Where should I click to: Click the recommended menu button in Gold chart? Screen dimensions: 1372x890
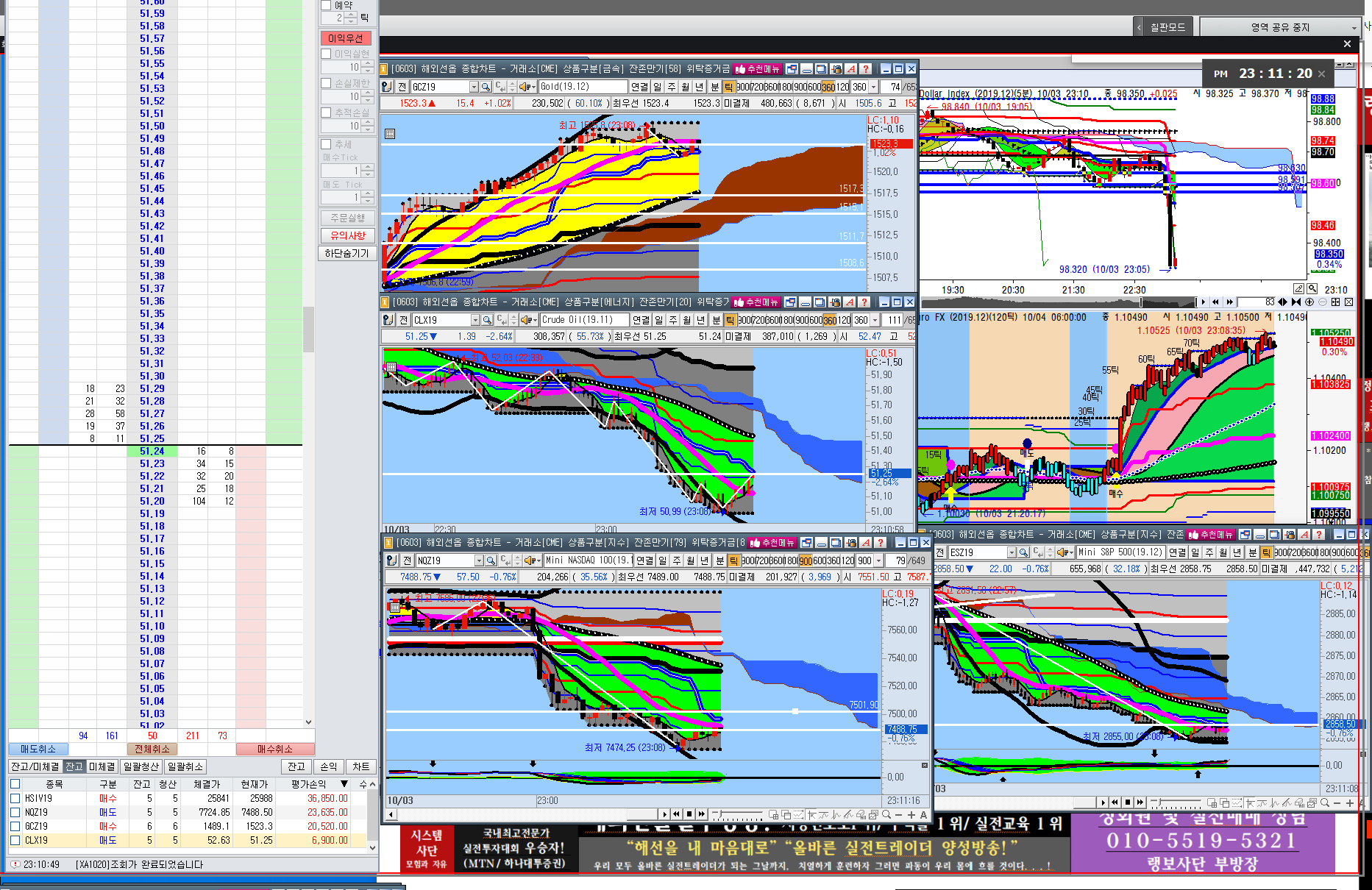(757, 69)
